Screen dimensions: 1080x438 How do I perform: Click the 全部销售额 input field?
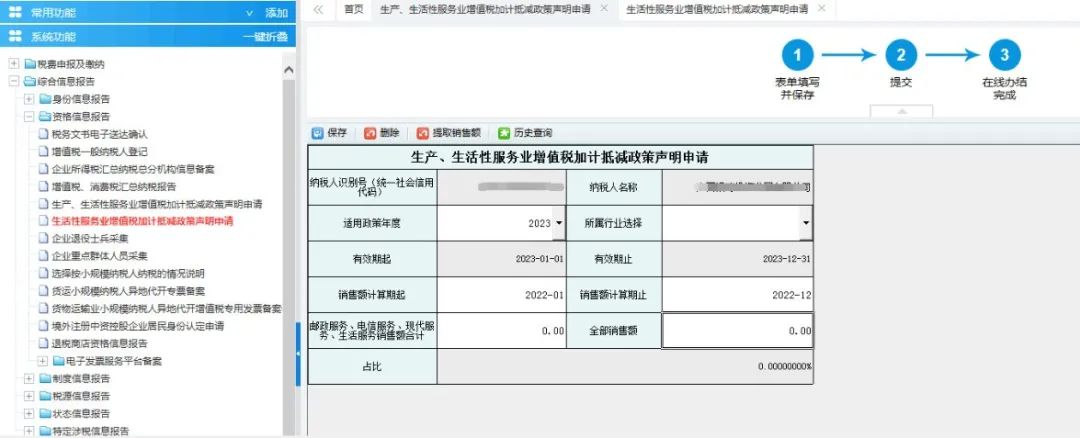738,331
